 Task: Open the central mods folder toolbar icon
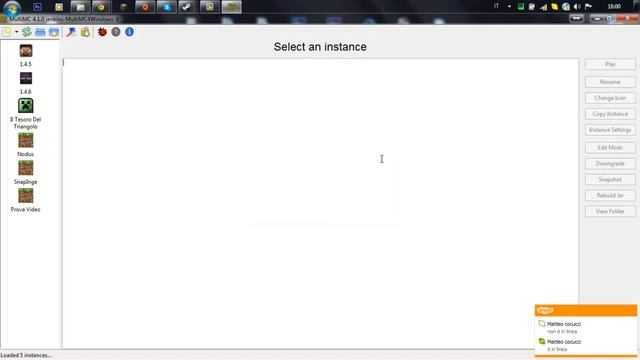coord(53,32)
